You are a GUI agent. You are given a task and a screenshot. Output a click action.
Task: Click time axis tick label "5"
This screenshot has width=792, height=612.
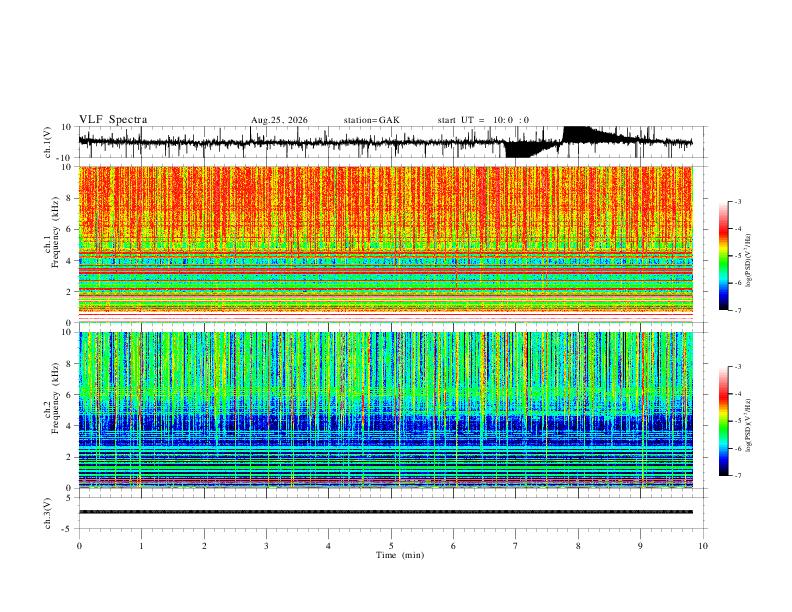tap(391, 546)
